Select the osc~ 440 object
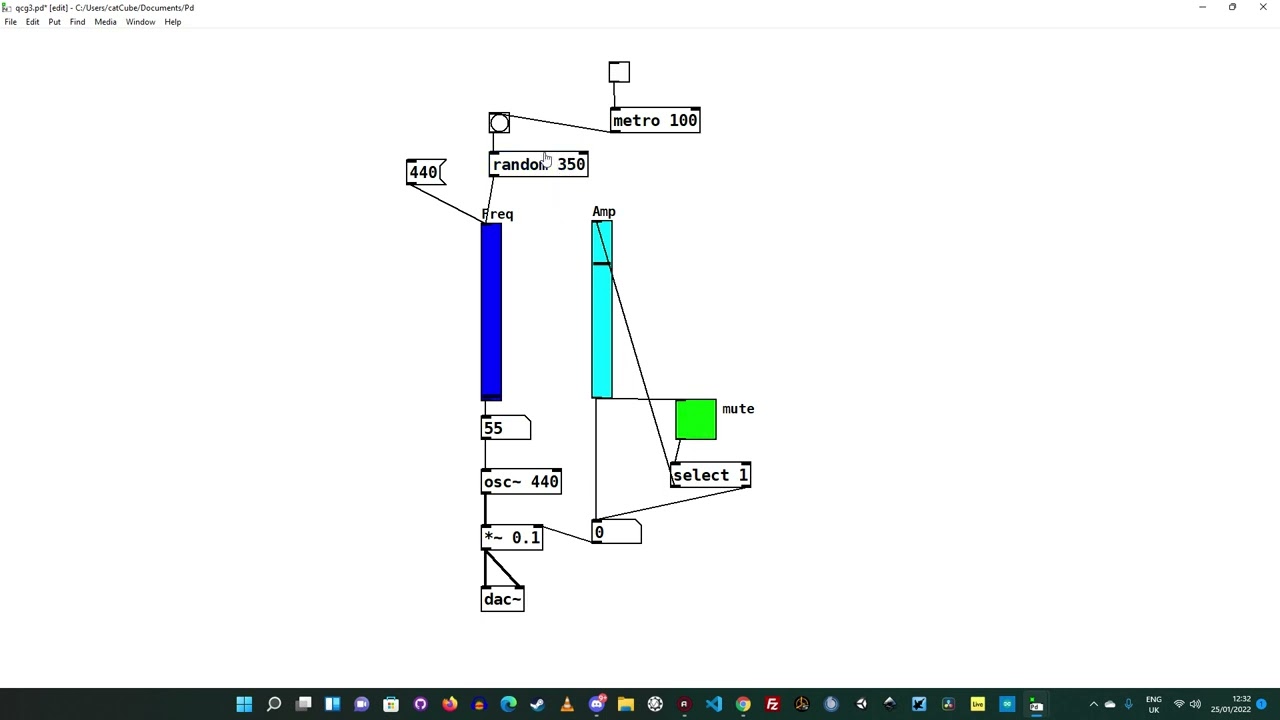 pyautogui.click(x=521, y=482)
